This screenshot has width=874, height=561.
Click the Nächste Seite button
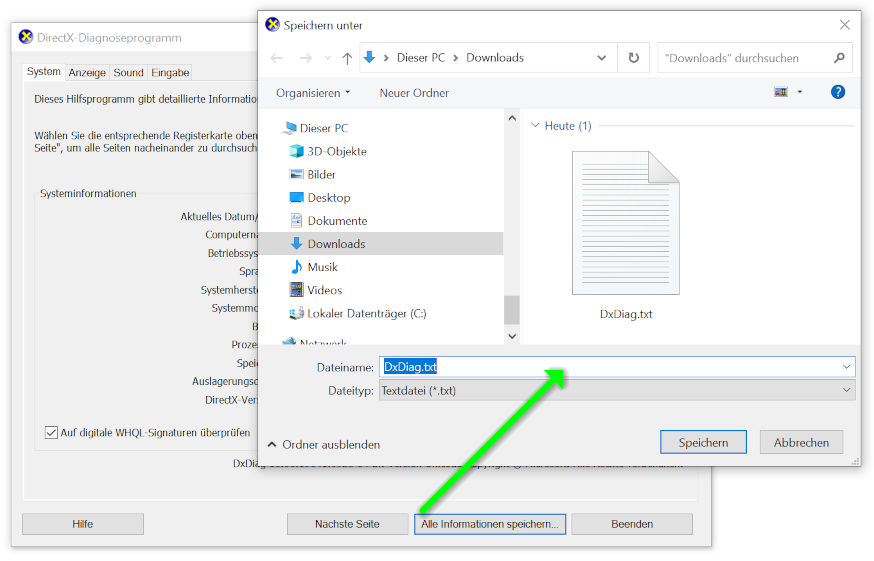point(347,524)
